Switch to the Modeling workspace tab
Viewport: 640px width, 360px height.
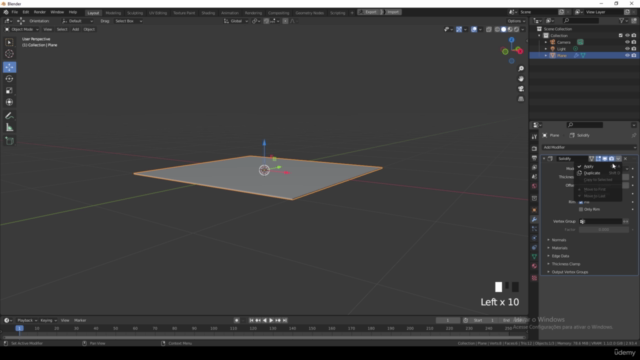tap(113, 13)
